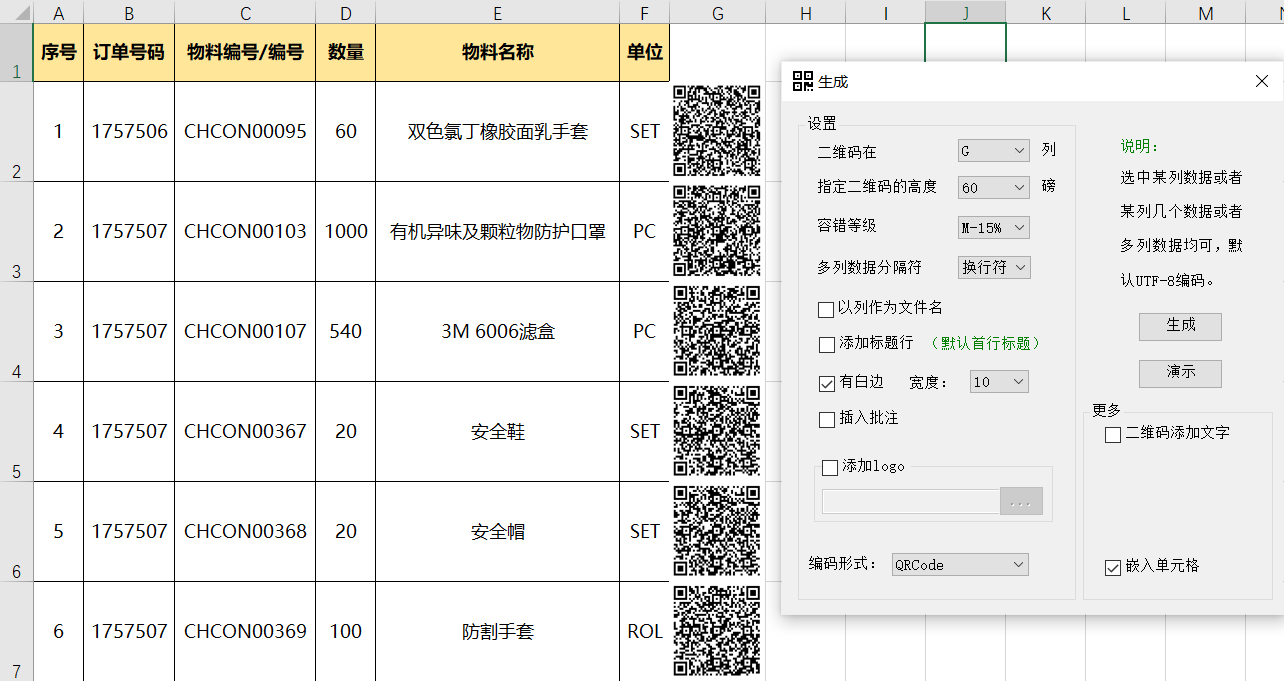This screenshot has width=1284, height=681.
Task: Select the QR code image beside 安全鞋
Action: click(717, 431)
